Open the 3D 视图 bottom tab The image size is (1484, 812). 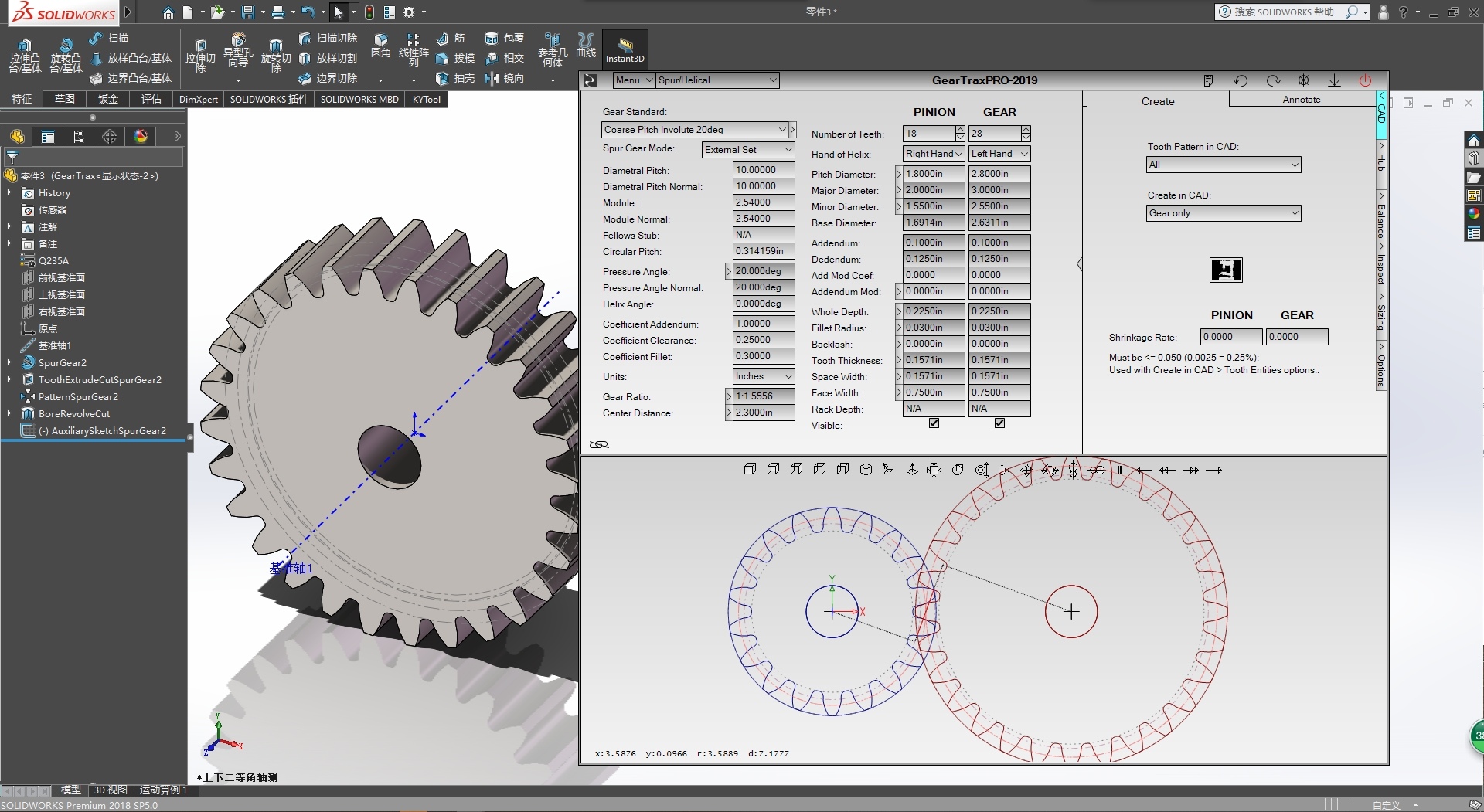pyautogui.click(x=111, y=790)
